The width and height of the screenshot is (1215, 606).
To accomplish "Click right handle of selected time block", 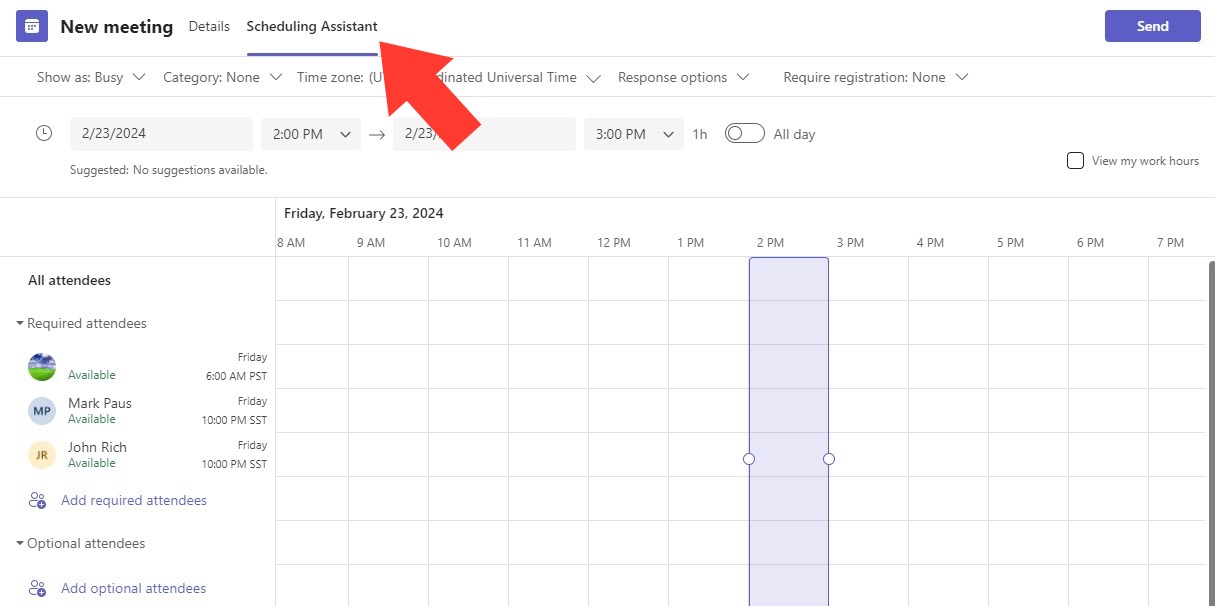I will [x=829, y=459].
